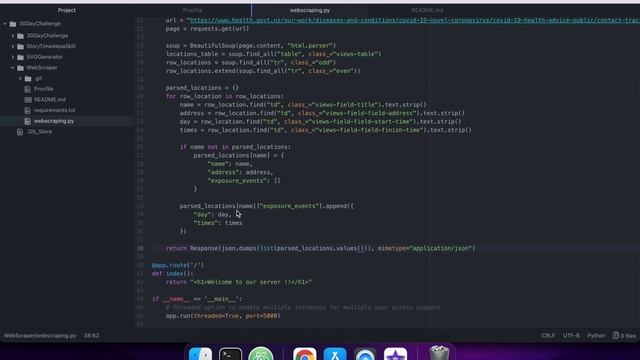The height and width of the screenshot is (360, 640).
Task: Expand the StoryTimeAlexaSkill folder arrow
Action: pyautogui.click(x=13, y=47)
